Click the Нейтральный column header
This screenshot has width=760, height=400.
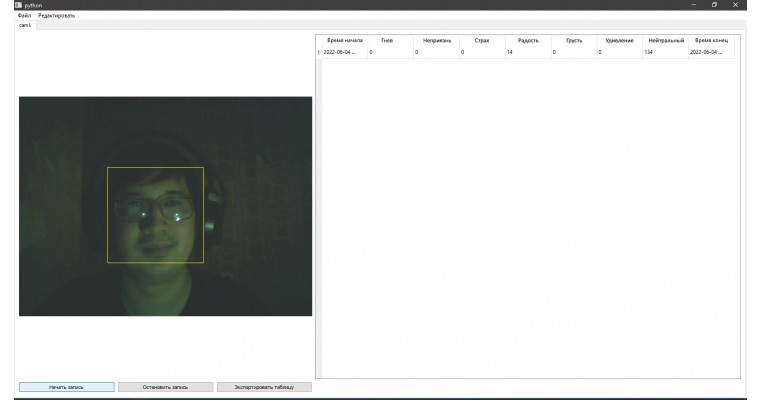[665, 40]
